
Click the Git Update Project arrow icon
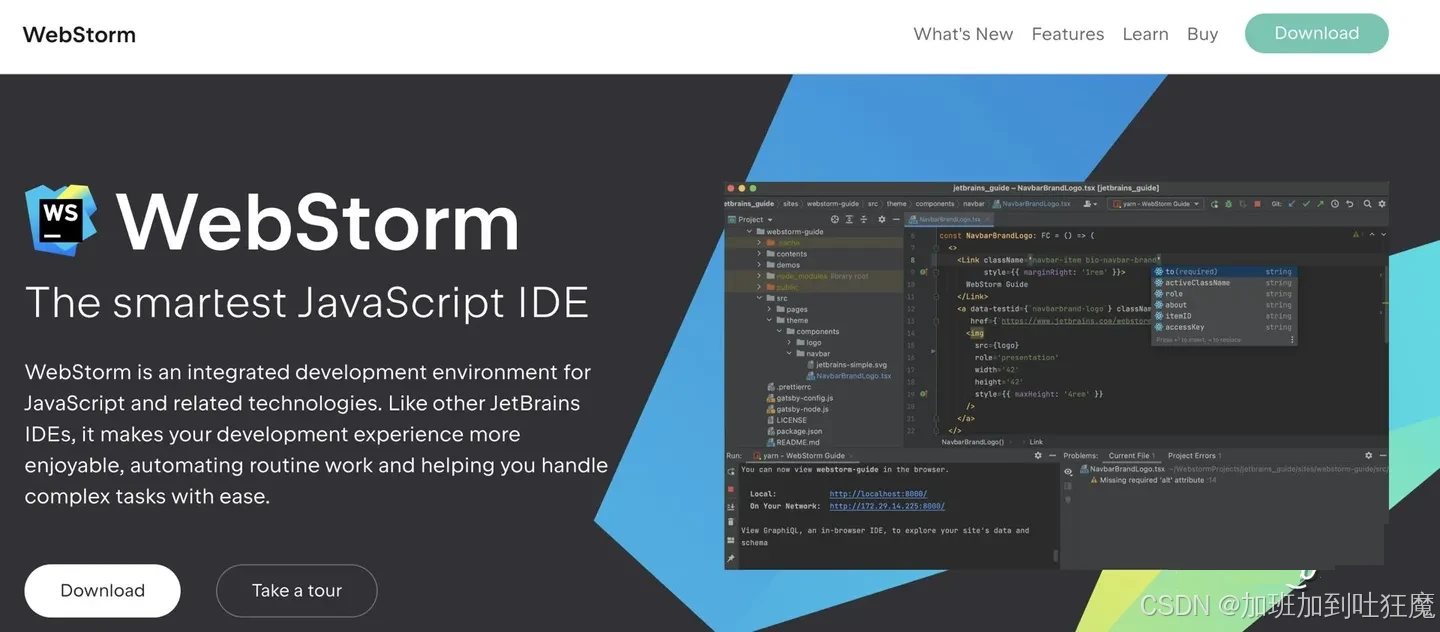[x=1292, y=204]
